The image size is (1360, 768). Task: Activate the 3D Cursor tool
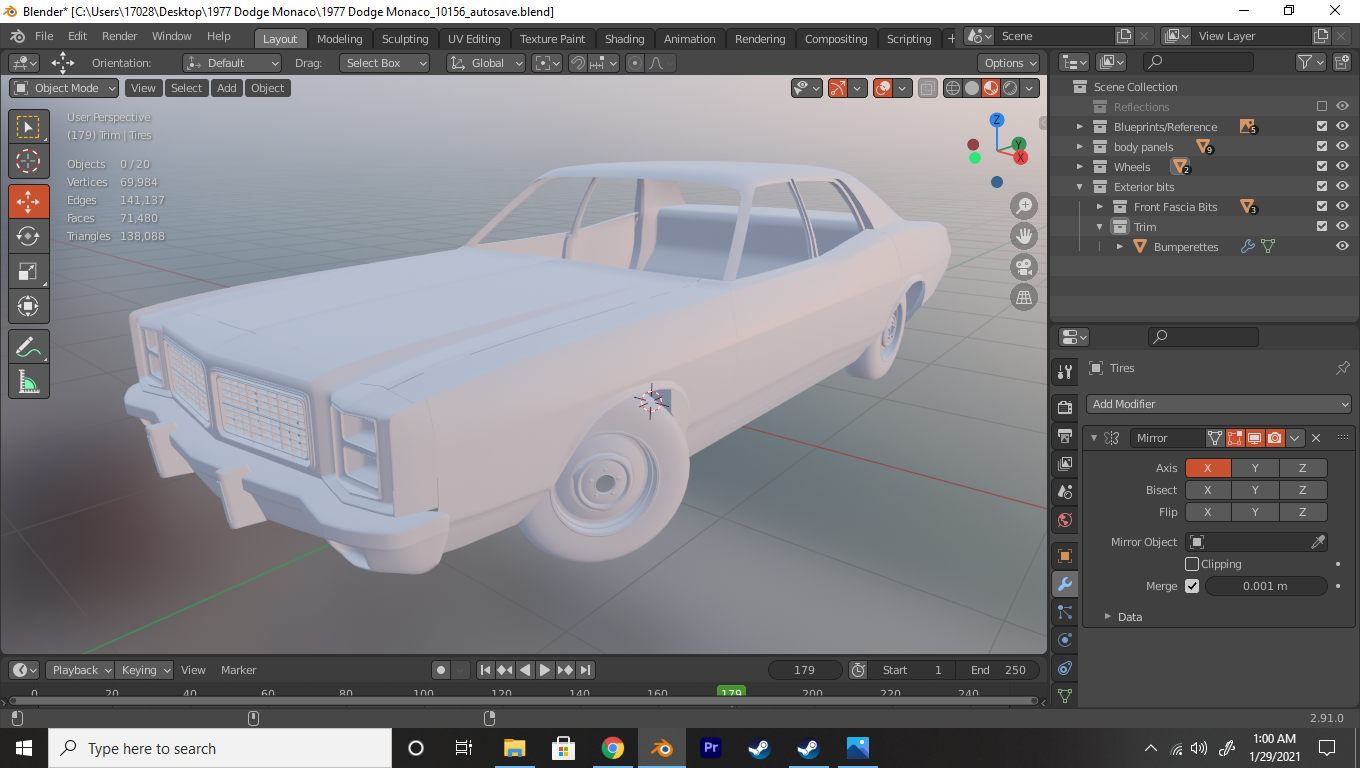28,162
